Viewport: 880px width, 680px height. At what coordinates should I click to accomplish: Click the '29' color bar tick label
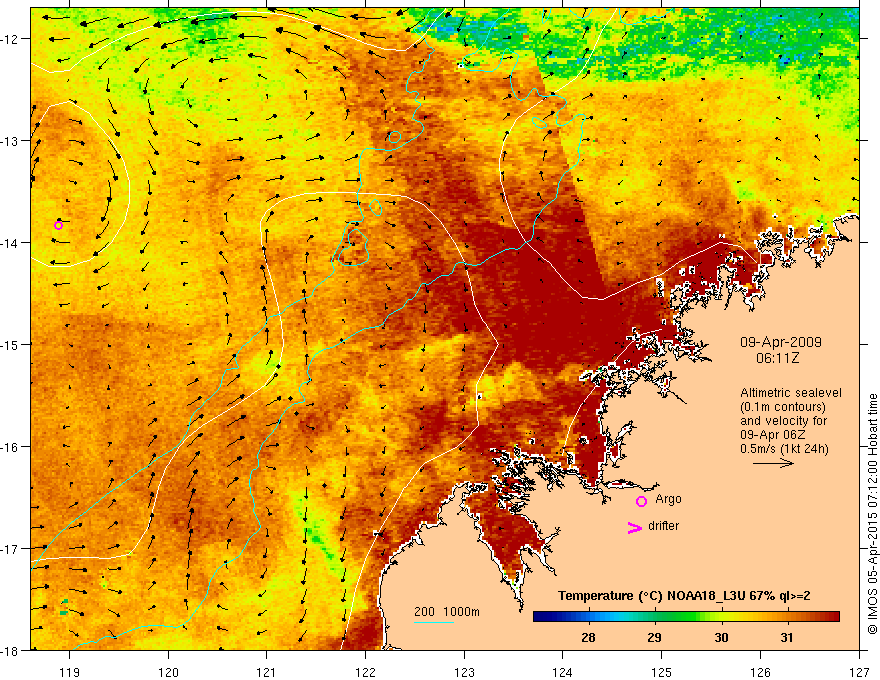point(654,637)
